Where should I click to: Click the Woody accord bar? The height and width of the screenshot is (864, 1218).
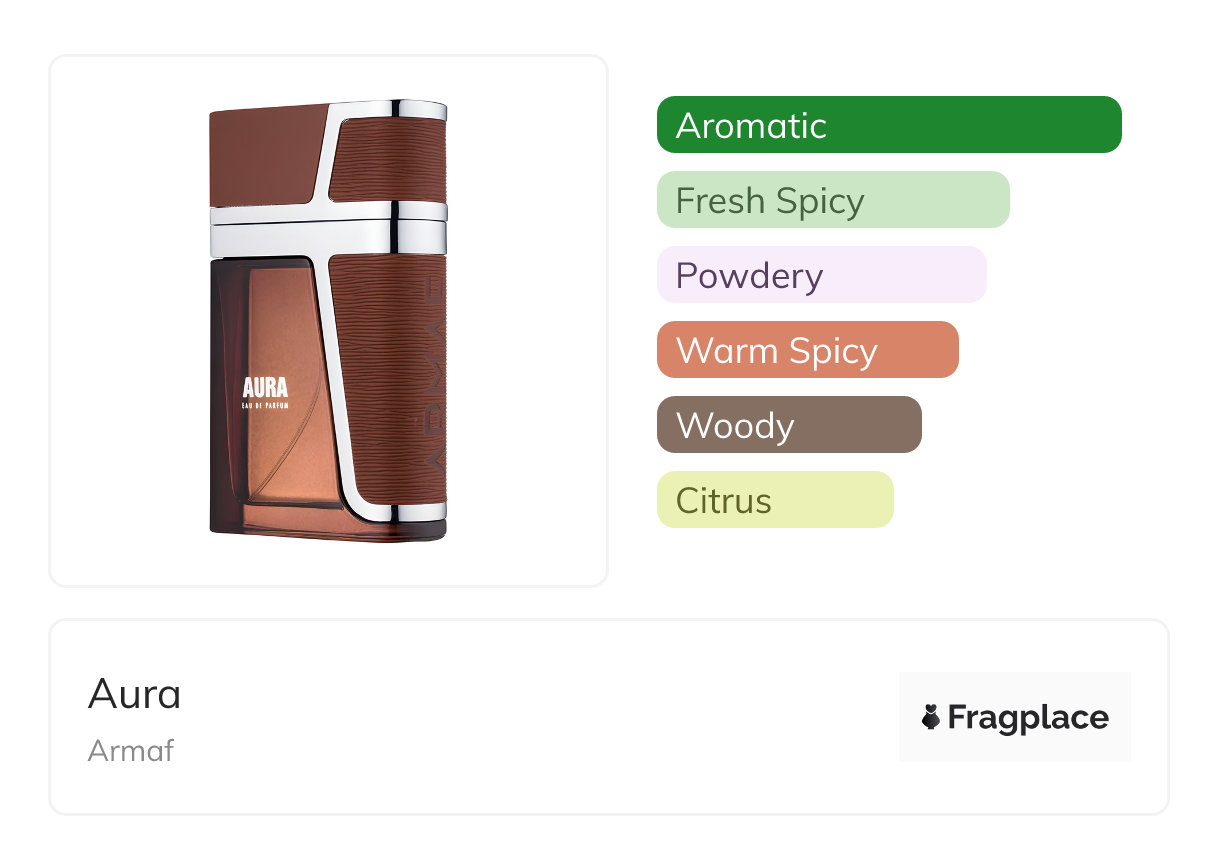[788, 425]
